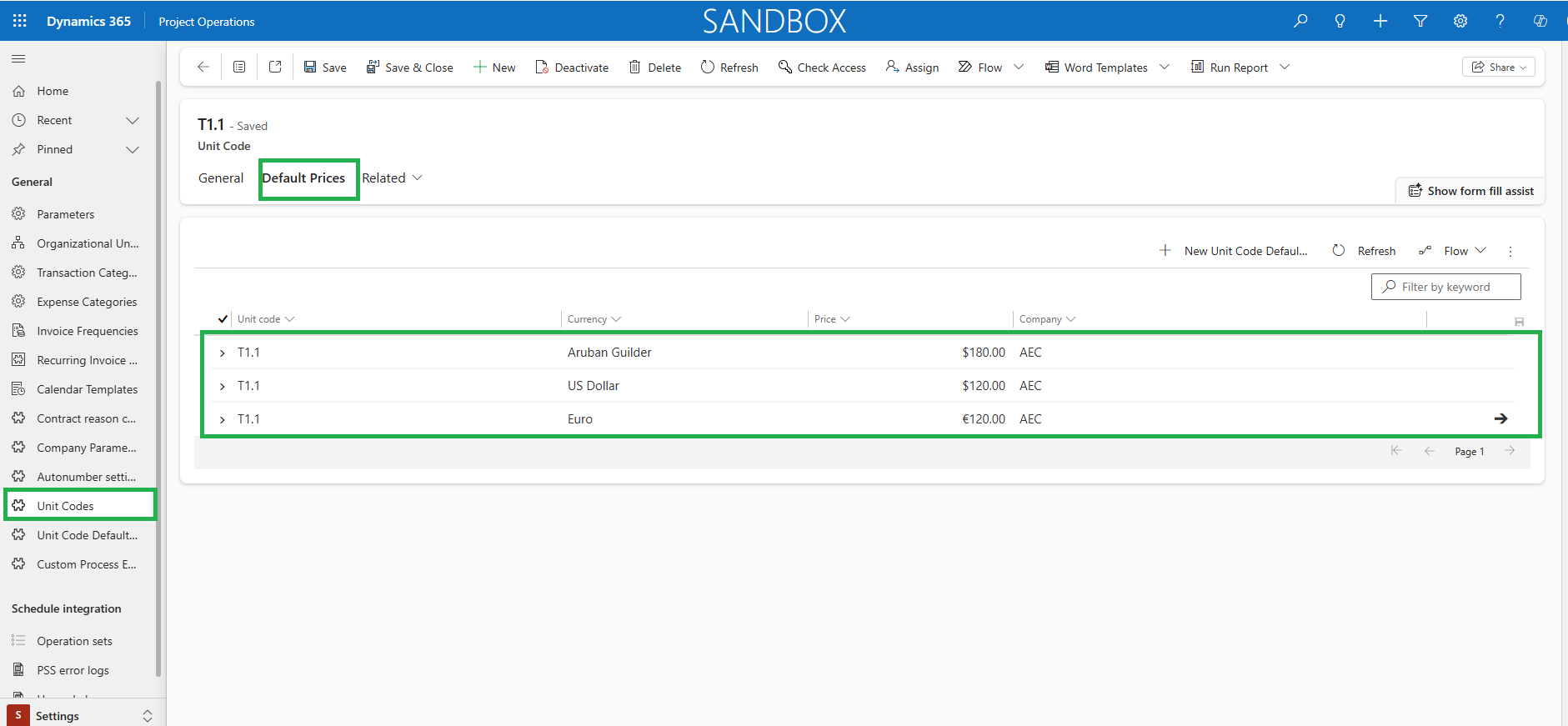Switch to the General tab

(x=221, y=178)
